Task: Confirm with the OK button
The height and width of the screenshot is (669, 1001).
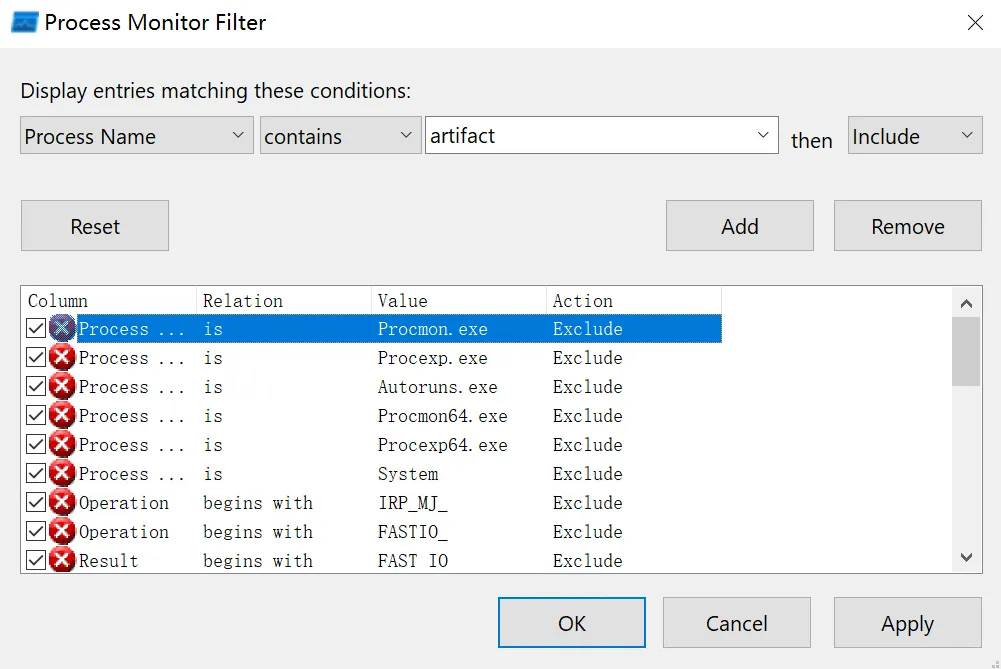Action: tap(571, 623)
